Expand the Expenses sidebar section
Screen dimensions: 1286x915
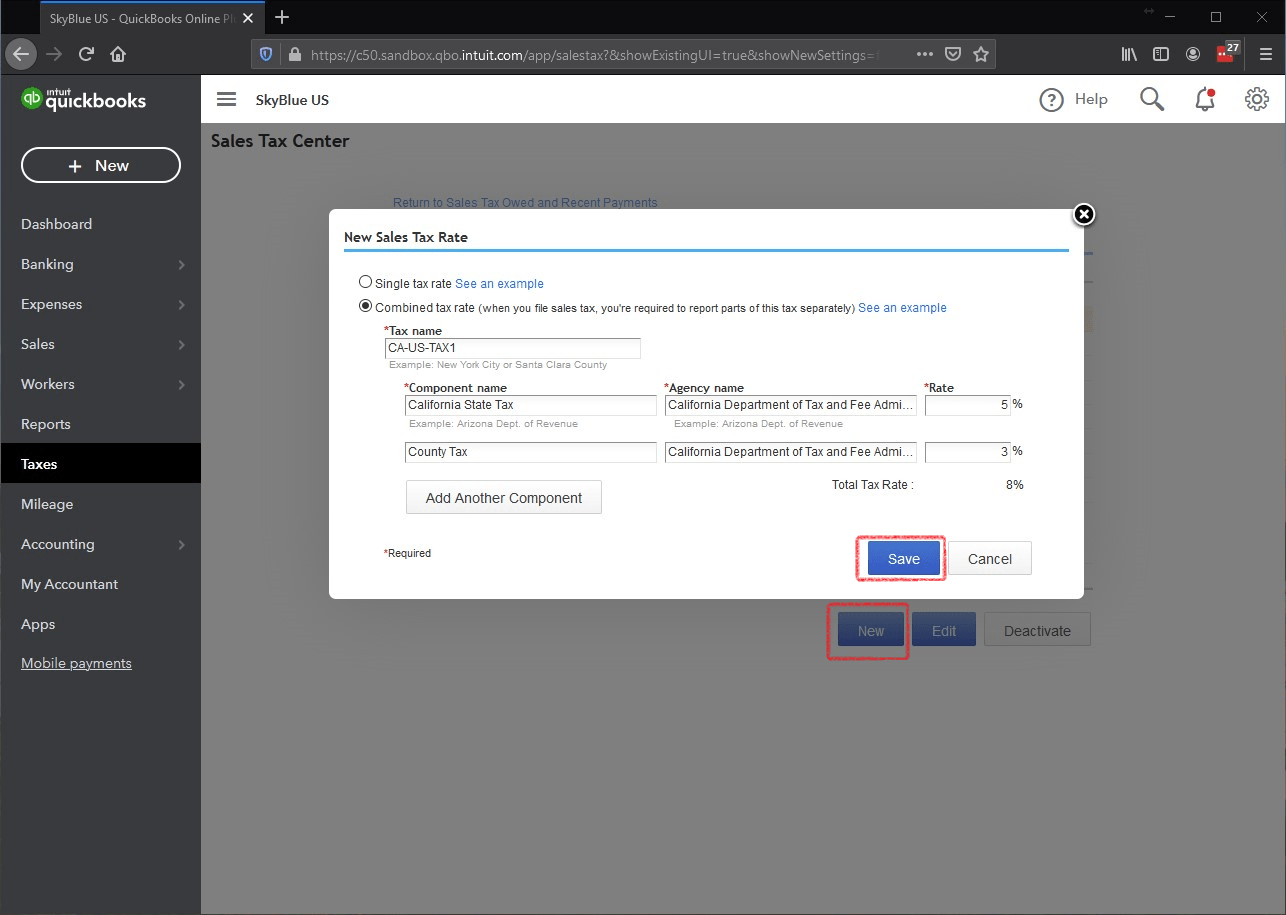pyautogui.click(x=100, y=304)
